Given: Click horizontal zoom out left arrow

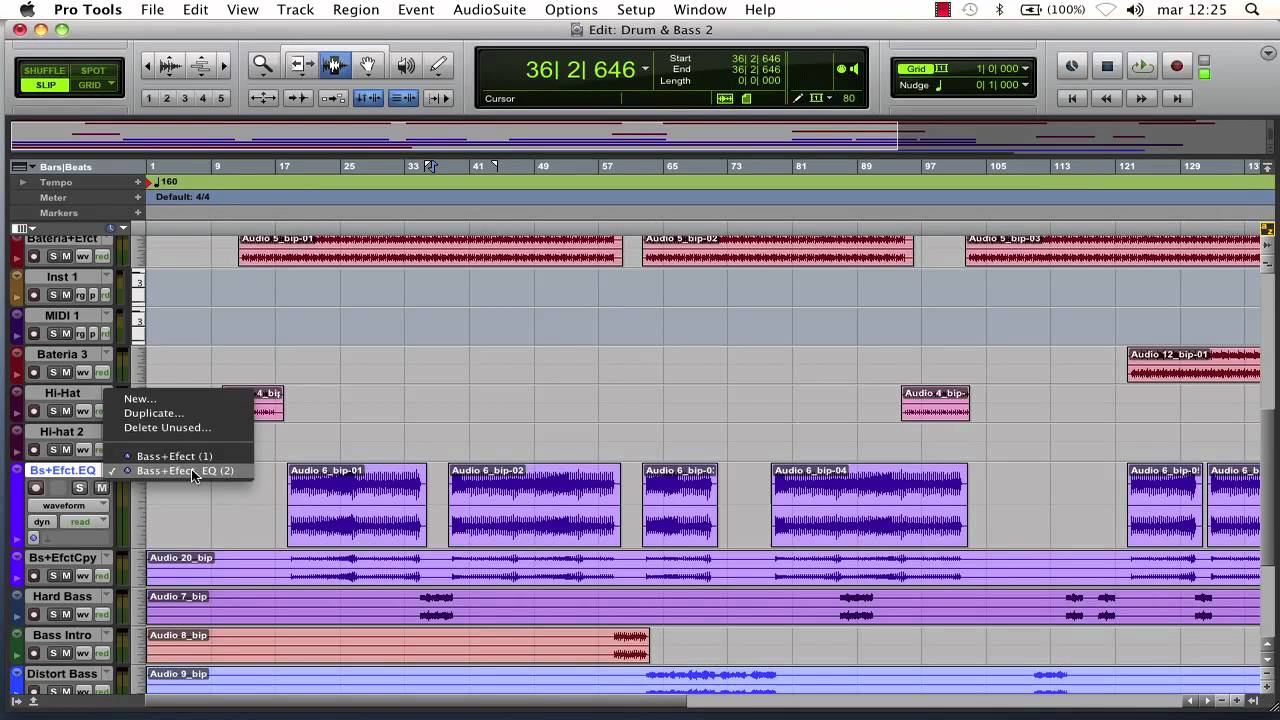Looking at the screenshot, I should click(x=148, y=66).
